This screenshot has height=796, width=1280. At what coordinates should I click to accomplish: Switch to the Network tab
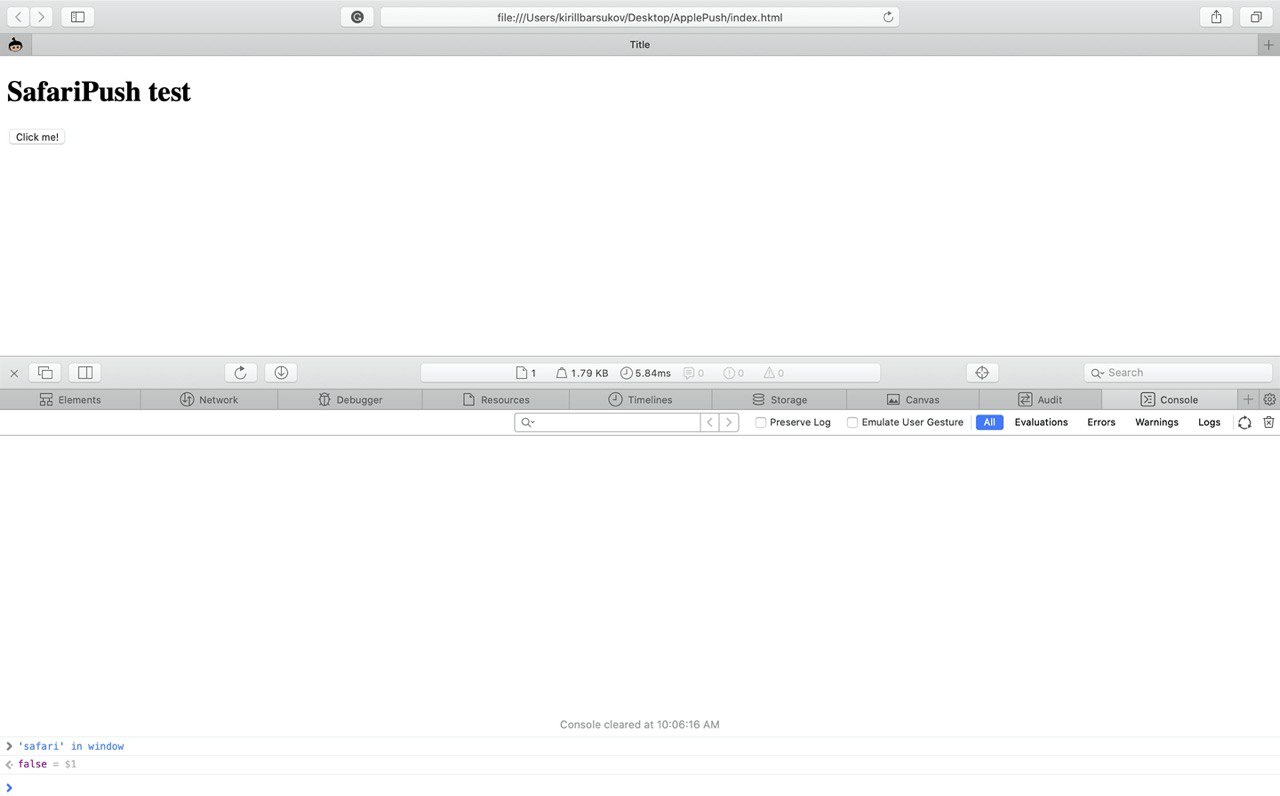click(x=209, y=399)
